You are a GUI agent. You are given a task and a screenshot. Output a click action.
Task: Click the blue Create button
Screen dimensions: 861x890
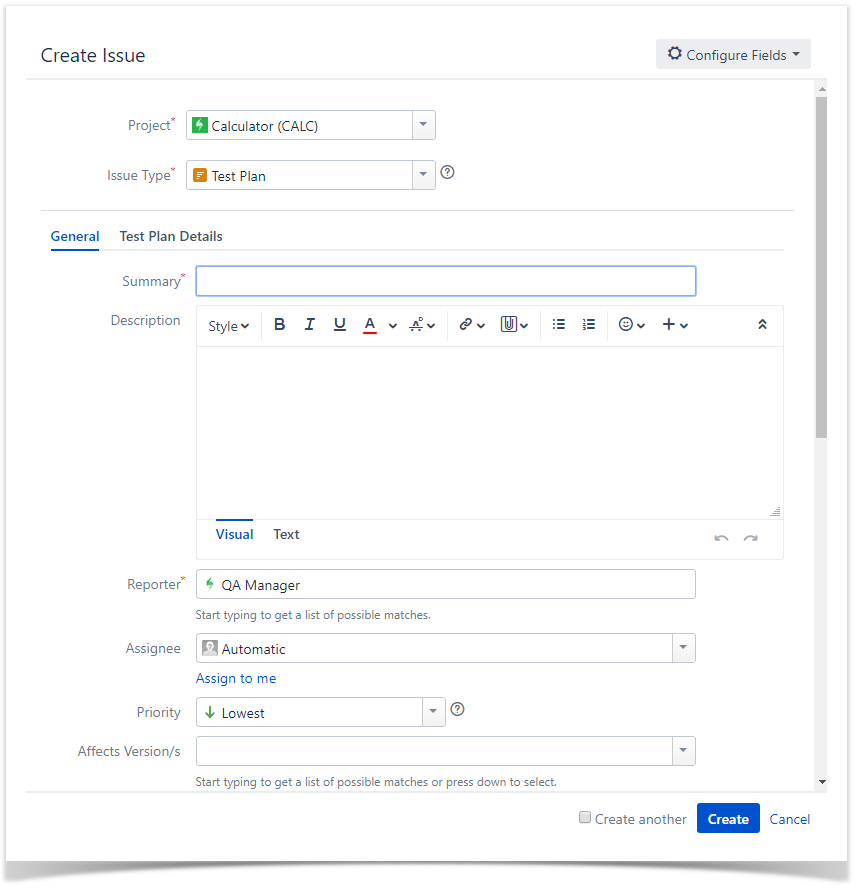728,818
